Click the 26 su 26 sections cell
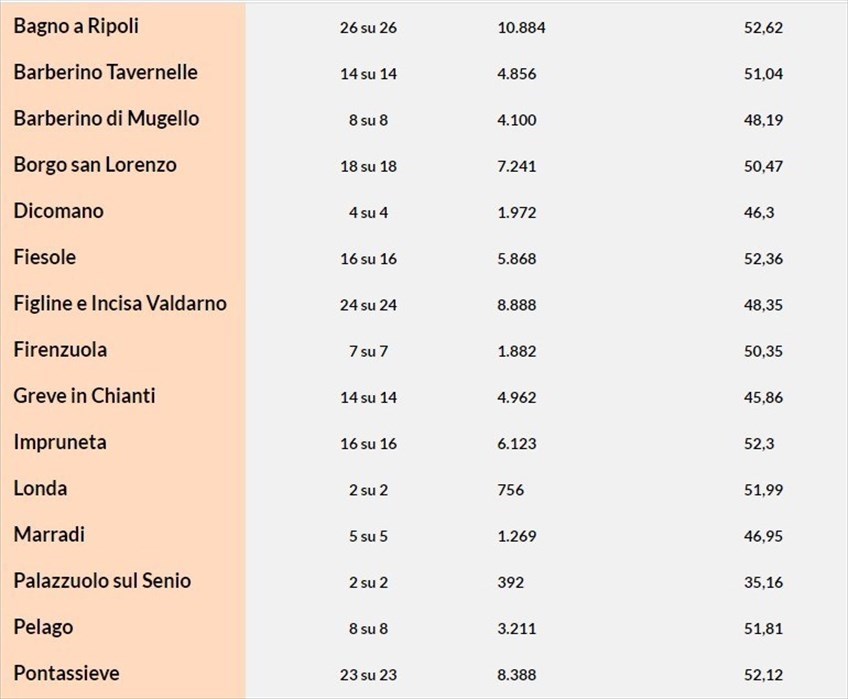 368,28
